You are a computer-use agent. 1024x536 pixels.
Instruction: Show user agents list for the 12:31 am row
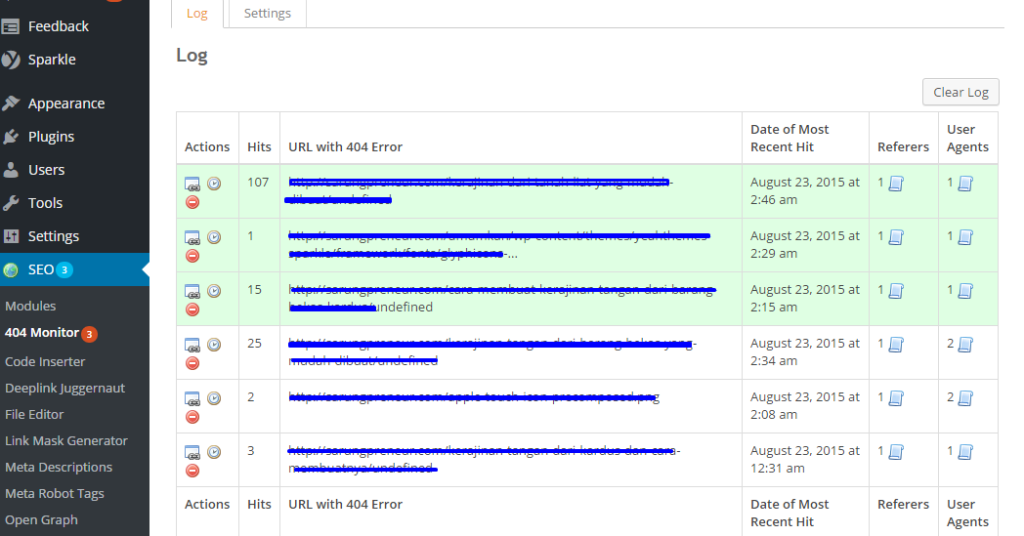tap(965, 451)
